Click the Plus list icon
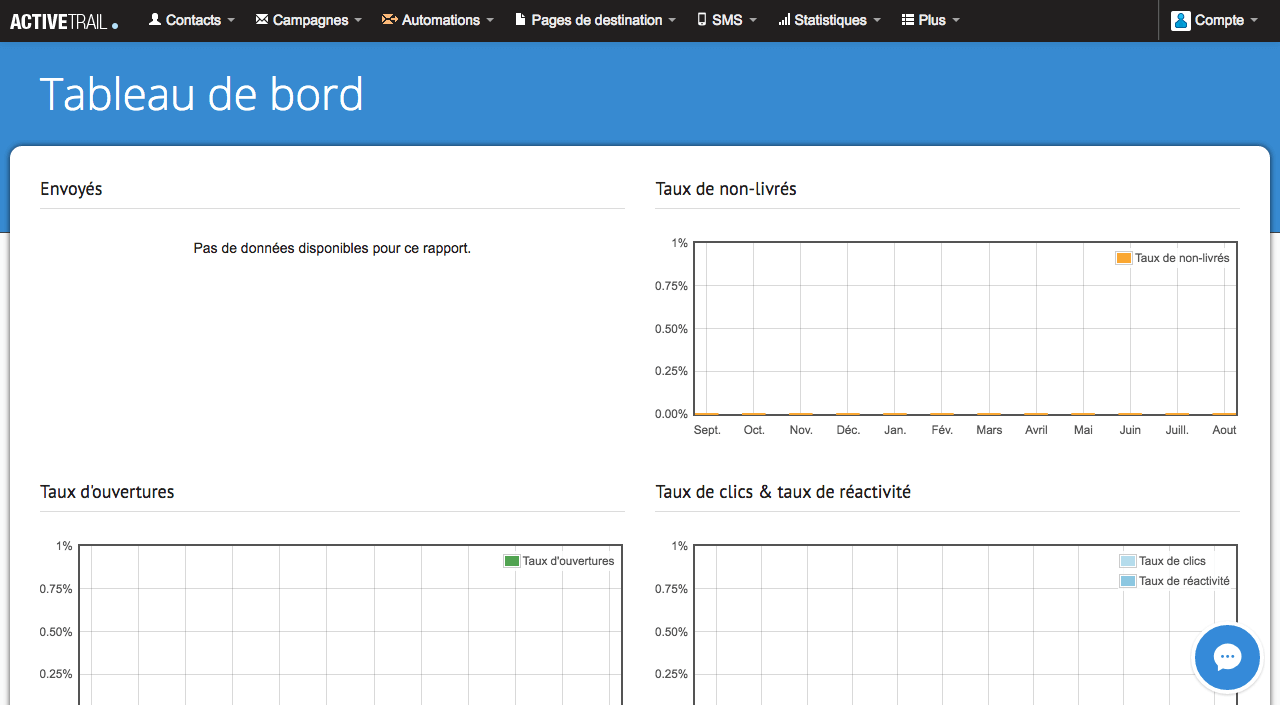The width and height of the screenshot is (1280, 705). 908,19
